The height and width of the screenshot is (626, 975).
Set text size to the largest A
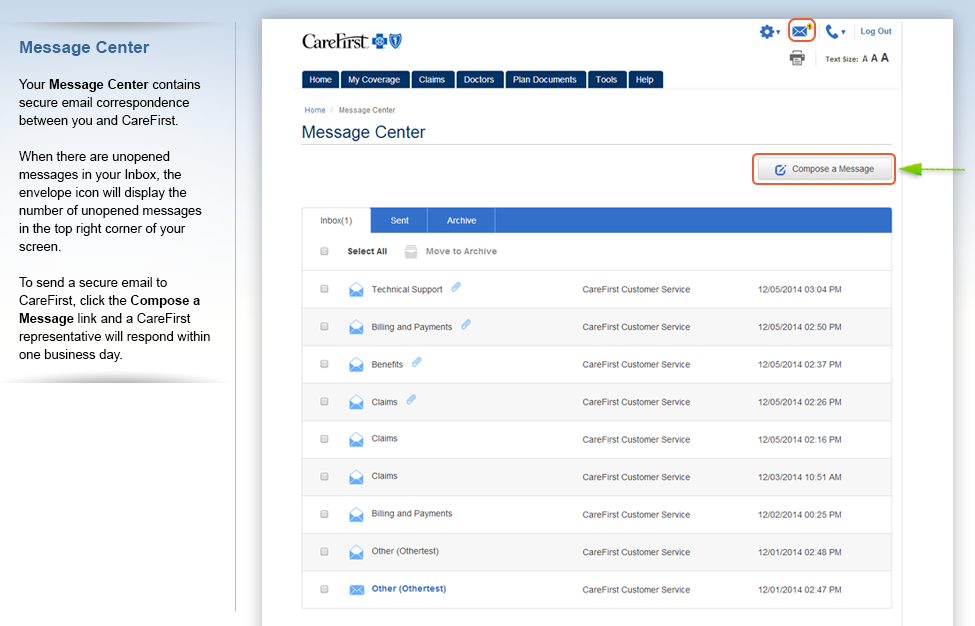(x=885, y=58)
